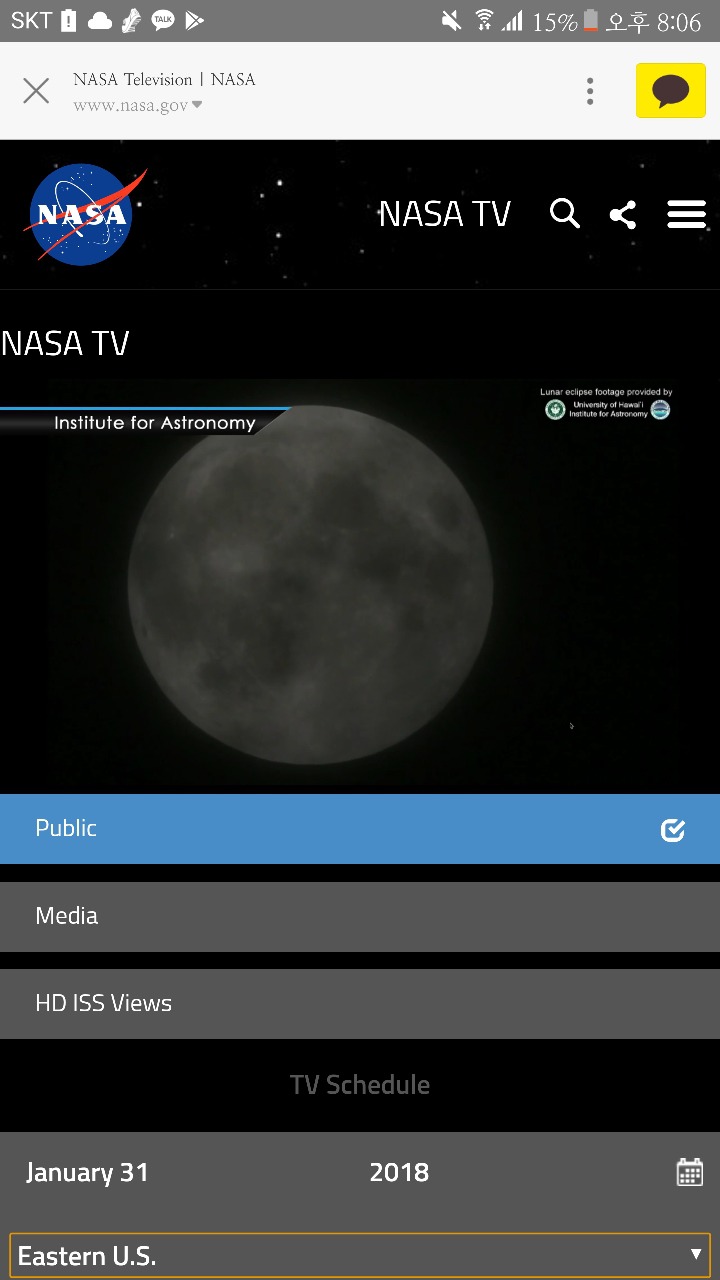
Task: Click the NASA TV page heading
Action: pos(65,344)
